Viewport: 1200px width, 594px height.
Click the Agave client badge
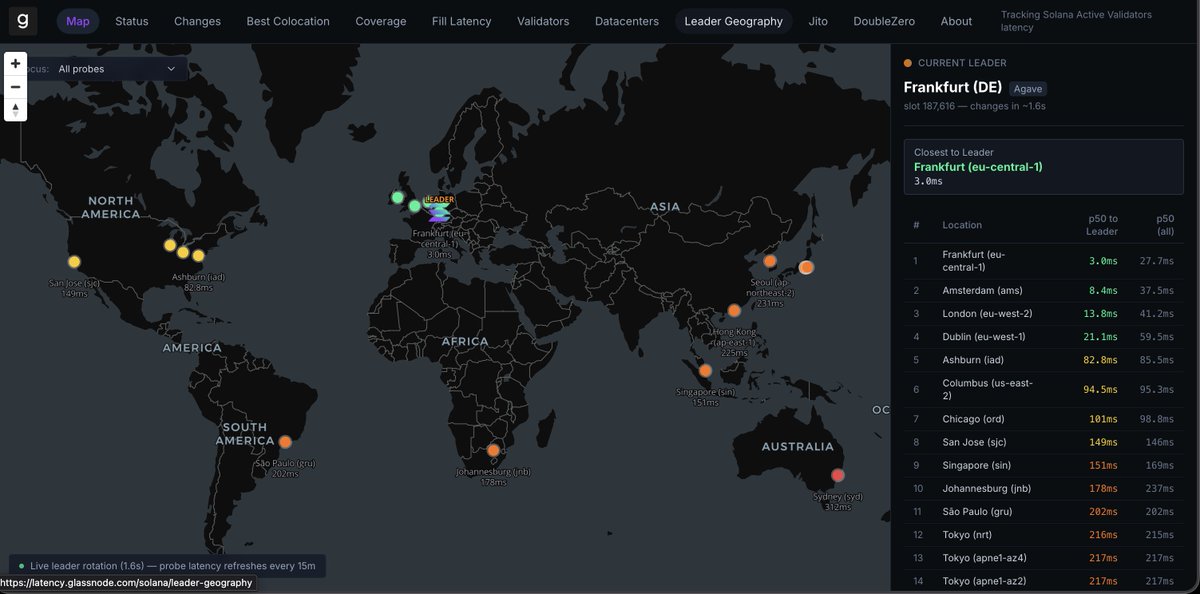pyautogui.click(x=1028, y=88)
